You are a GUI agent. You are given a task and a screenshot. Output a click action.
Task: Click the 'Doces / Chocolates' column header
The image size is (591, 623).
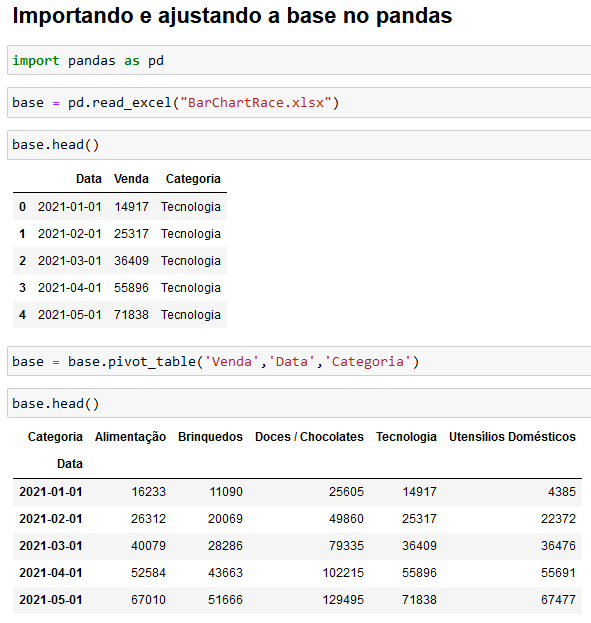(x=309, y=437)
